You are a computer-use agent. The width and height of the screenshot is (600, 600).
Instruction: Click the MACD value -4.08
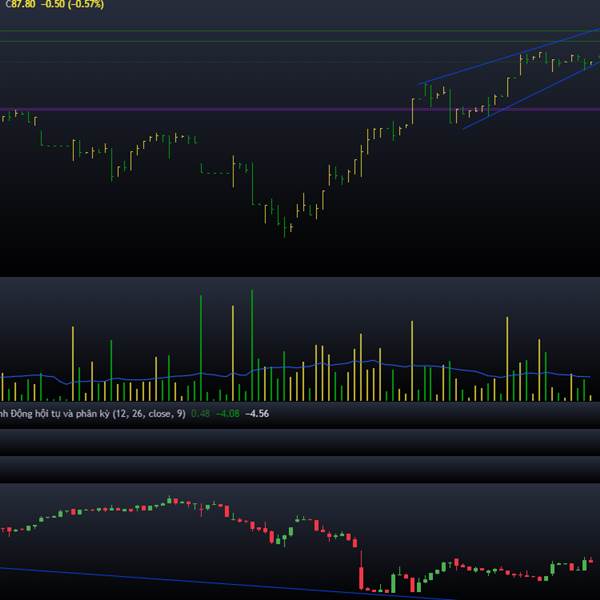click(x=228, y=414)
